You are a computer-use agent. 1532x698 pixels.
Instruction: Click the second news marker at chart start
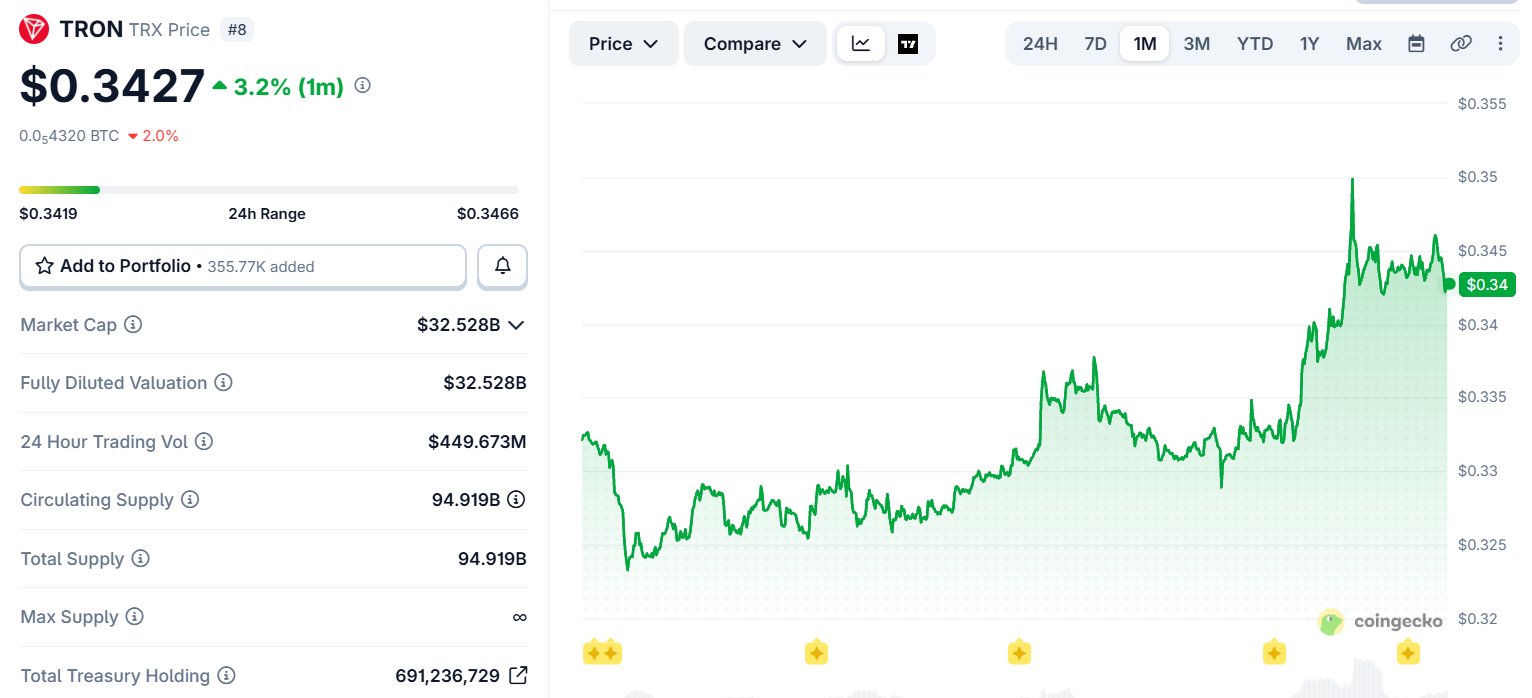click(x=611, y=654)
